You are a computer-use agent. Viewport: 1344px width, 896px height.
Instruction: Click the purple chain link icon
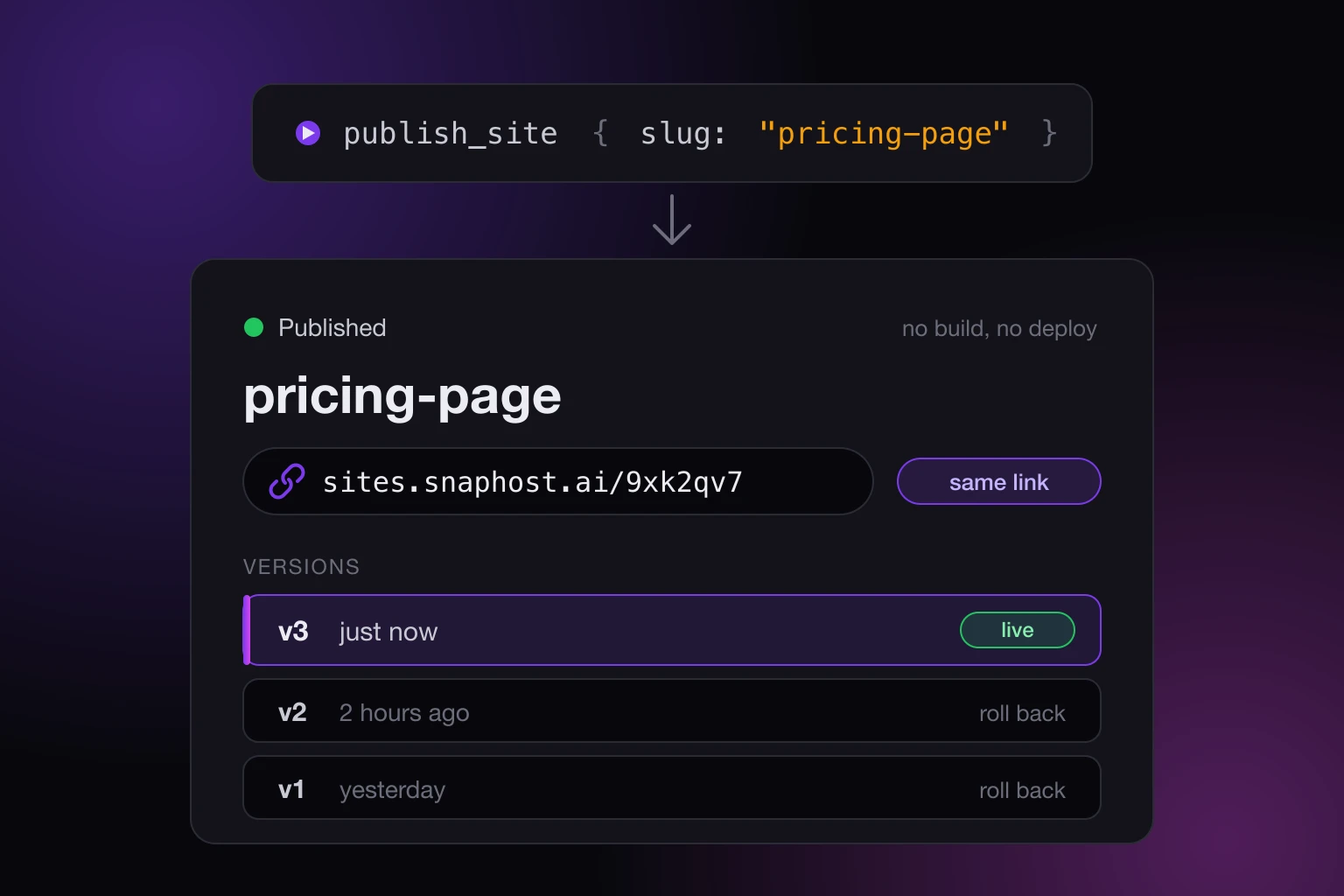[286, 481]
